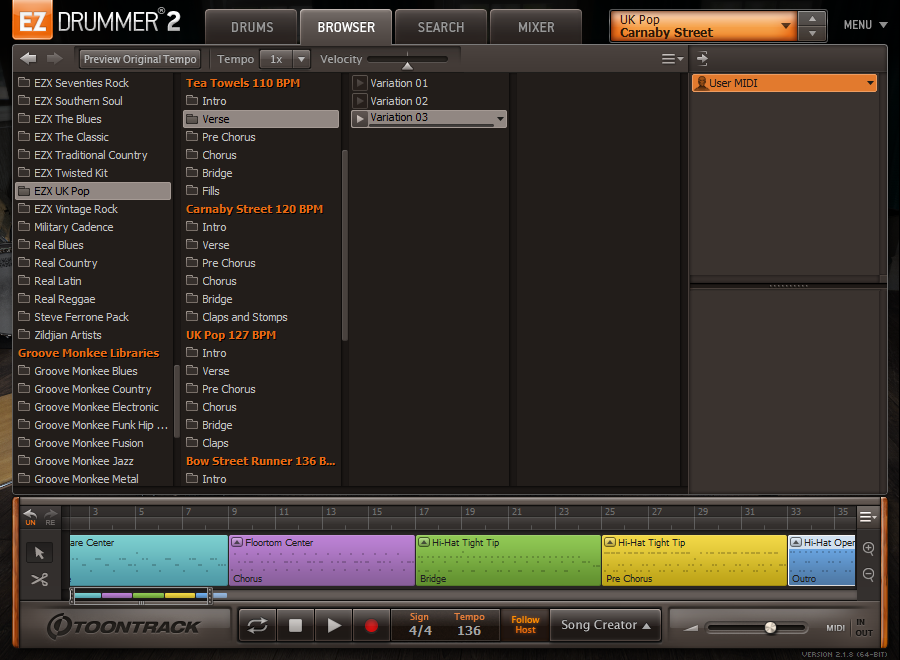The width and height of the screenshot is (900, 660).
Task: Select previous preset with down stepper arrow
Action: 812,34
